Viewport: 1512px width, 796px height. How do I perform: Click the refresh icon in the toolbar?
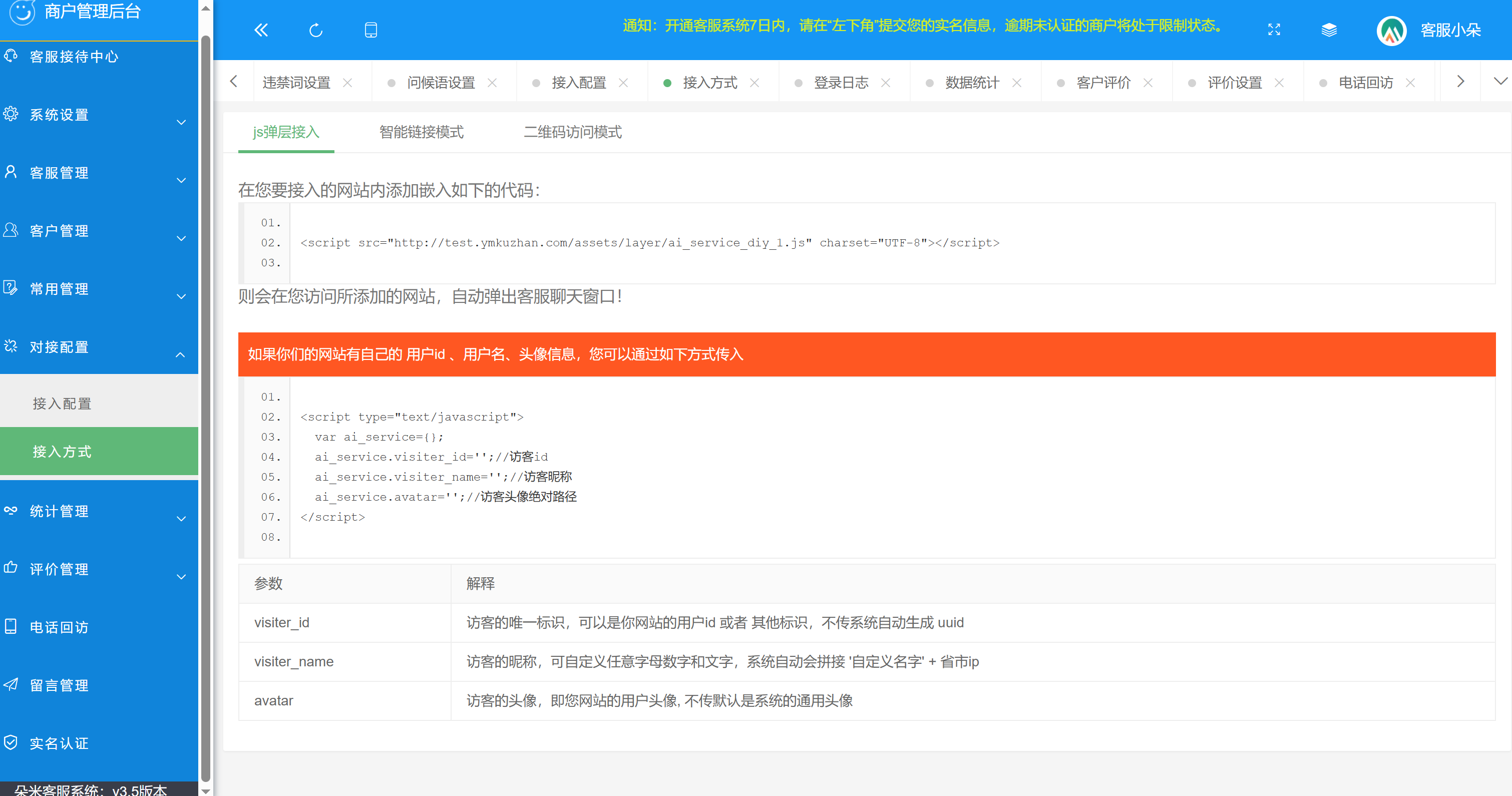315,30
